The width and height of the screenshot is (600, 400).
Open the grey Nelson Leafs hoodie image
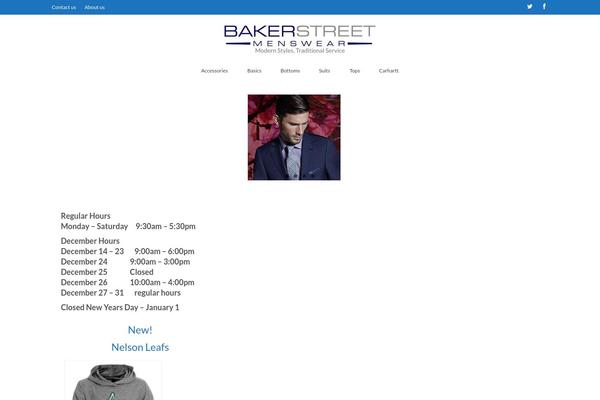pos(113,380)
